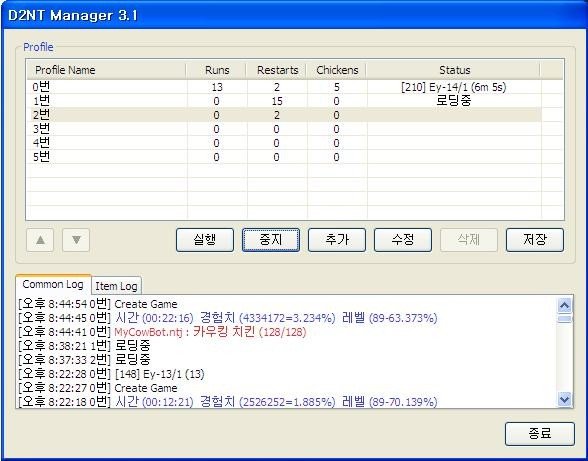This screenshot has height=461, width=588.
Task: Sort by the Runs column header
Action: click(217, 70)
